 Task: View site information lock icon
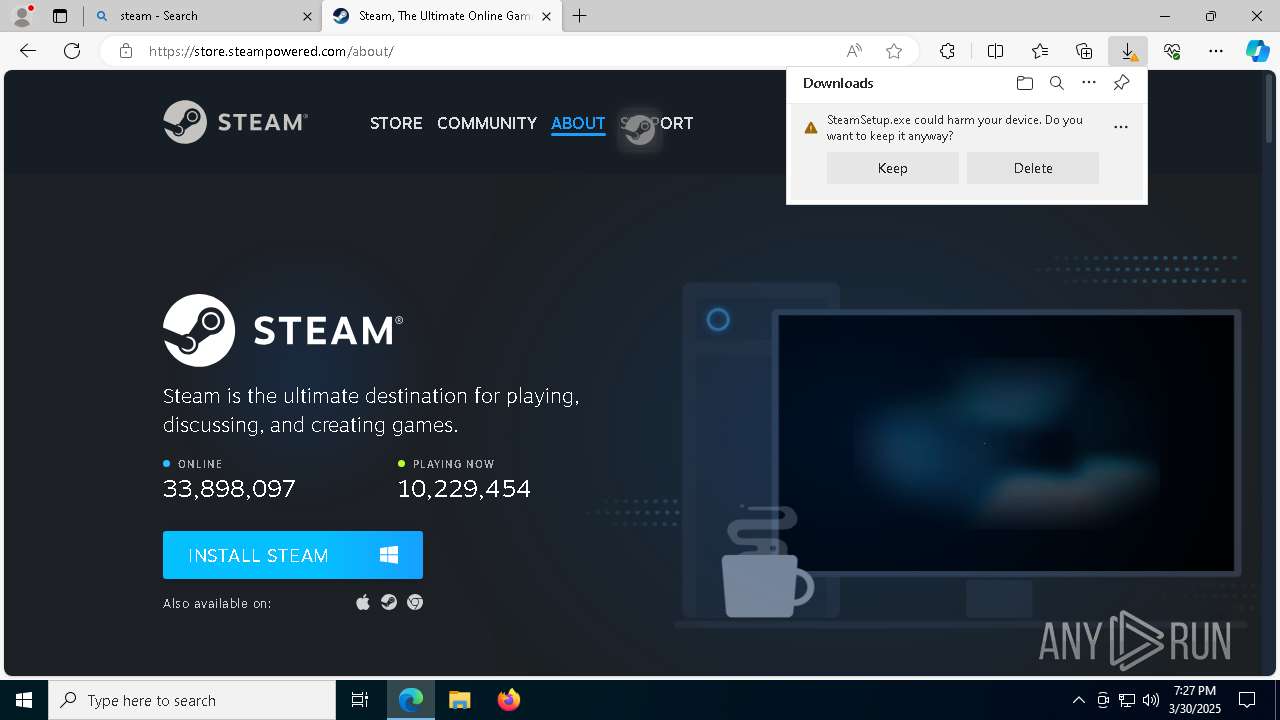point(126,51)
